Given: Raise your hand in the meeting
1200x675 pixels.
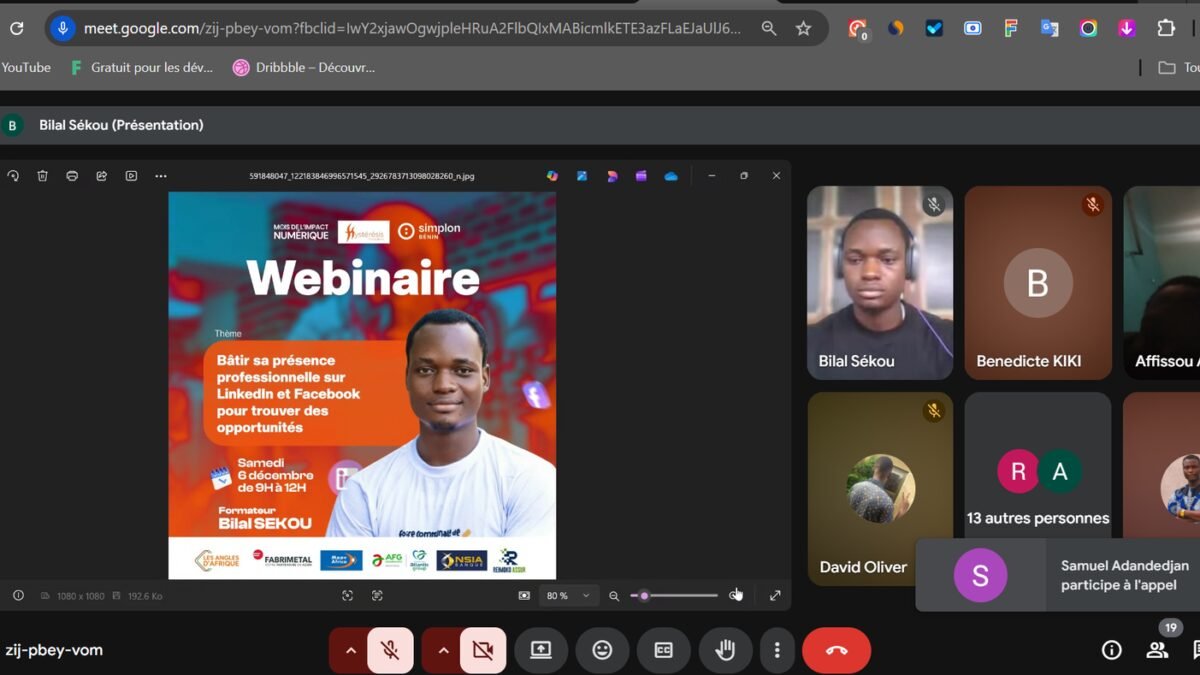Looking at the screenshot, I should [725, 650].
